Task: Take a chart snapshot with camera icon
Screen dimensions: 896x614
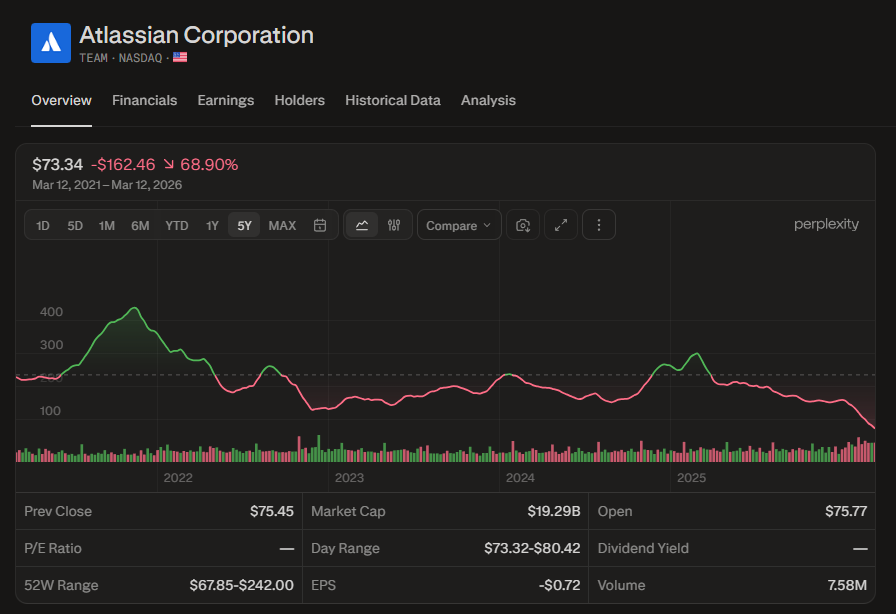Action: [x=523, y=225]
